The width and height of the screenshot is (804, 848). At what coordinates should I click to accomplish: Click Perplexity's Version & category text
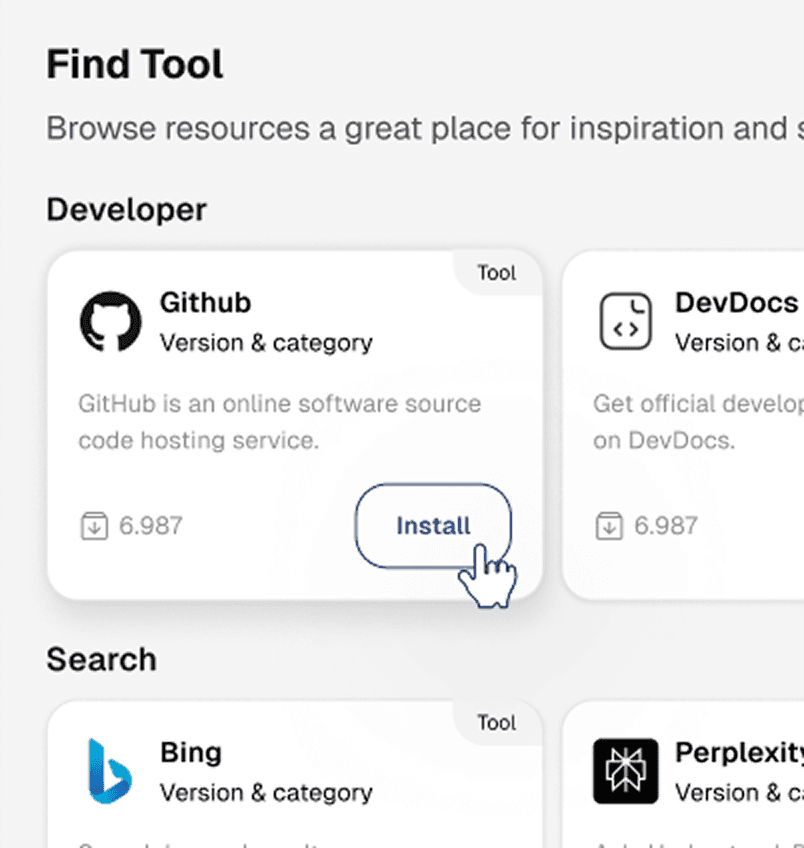pyautogui.click(x=740, y=793)
